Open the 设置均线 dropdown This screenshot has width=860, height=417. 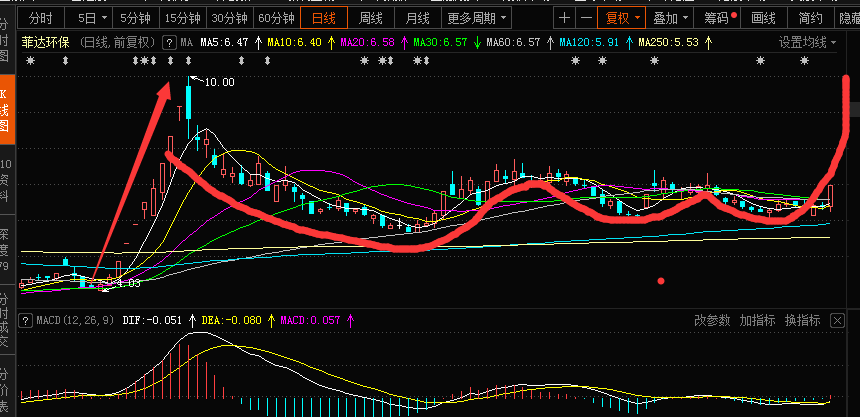[x=808, y=42]
